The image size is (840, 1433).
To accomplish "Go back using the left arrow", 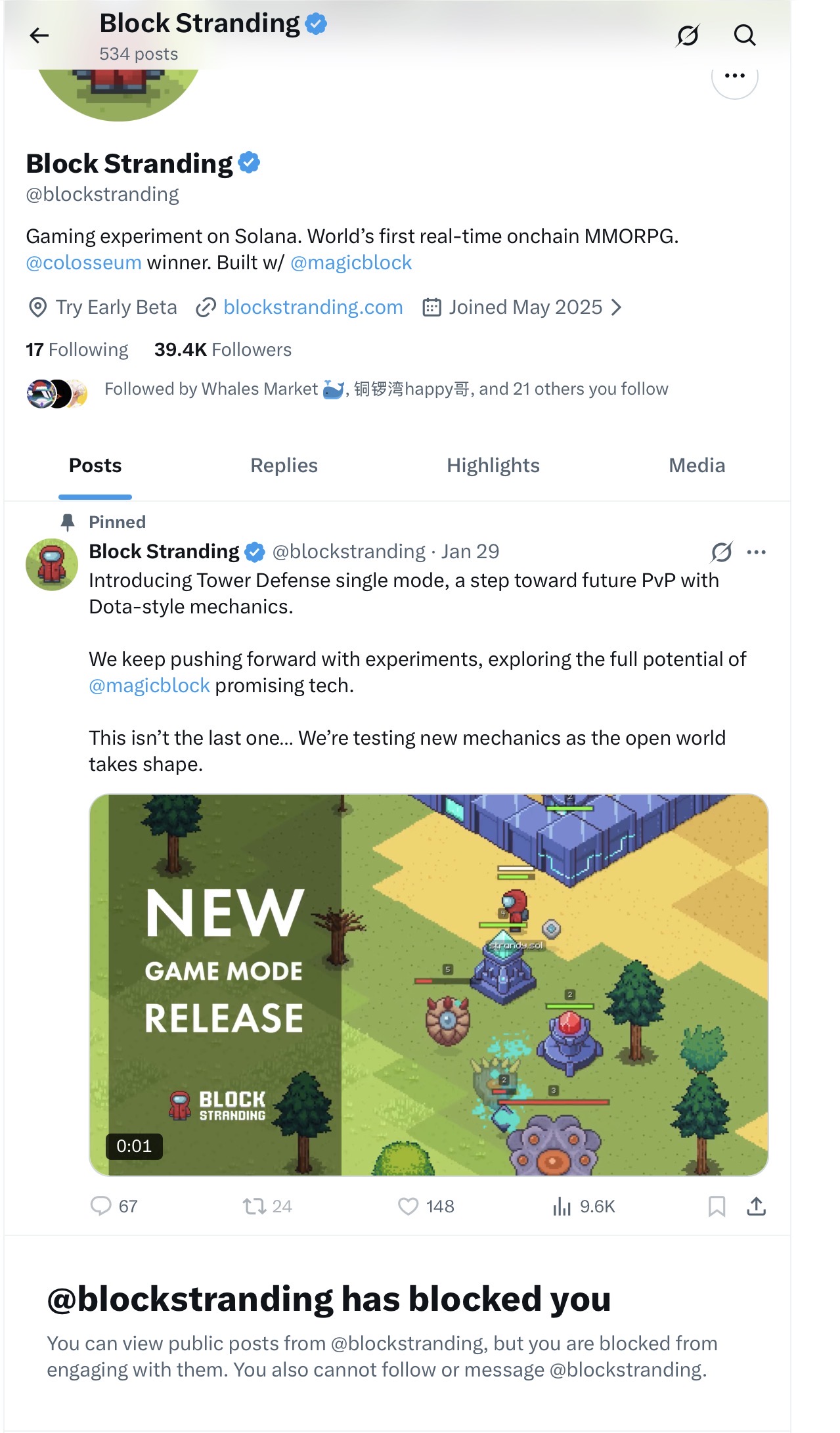I will coord(39,35).
